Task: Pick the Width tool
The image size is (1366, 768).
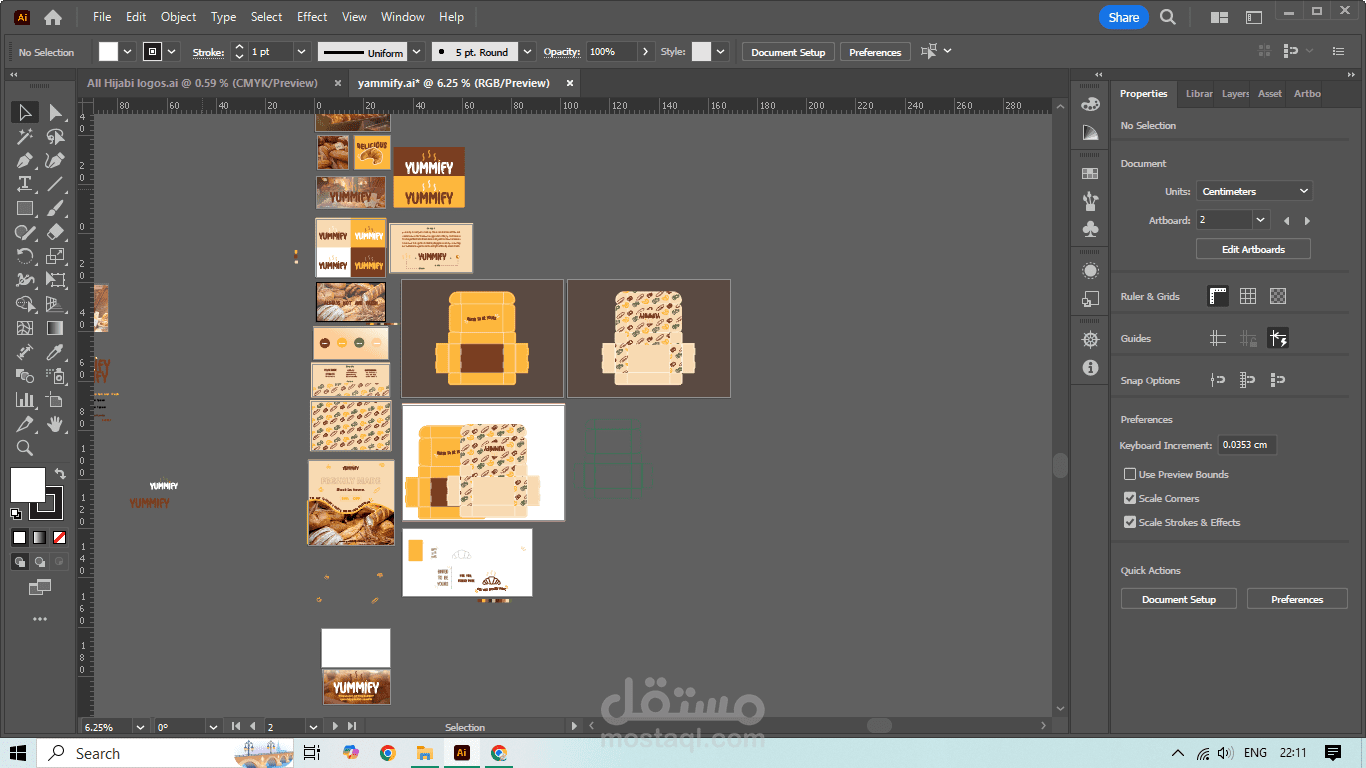Action: pyautogui.click(x=25, y=280)
